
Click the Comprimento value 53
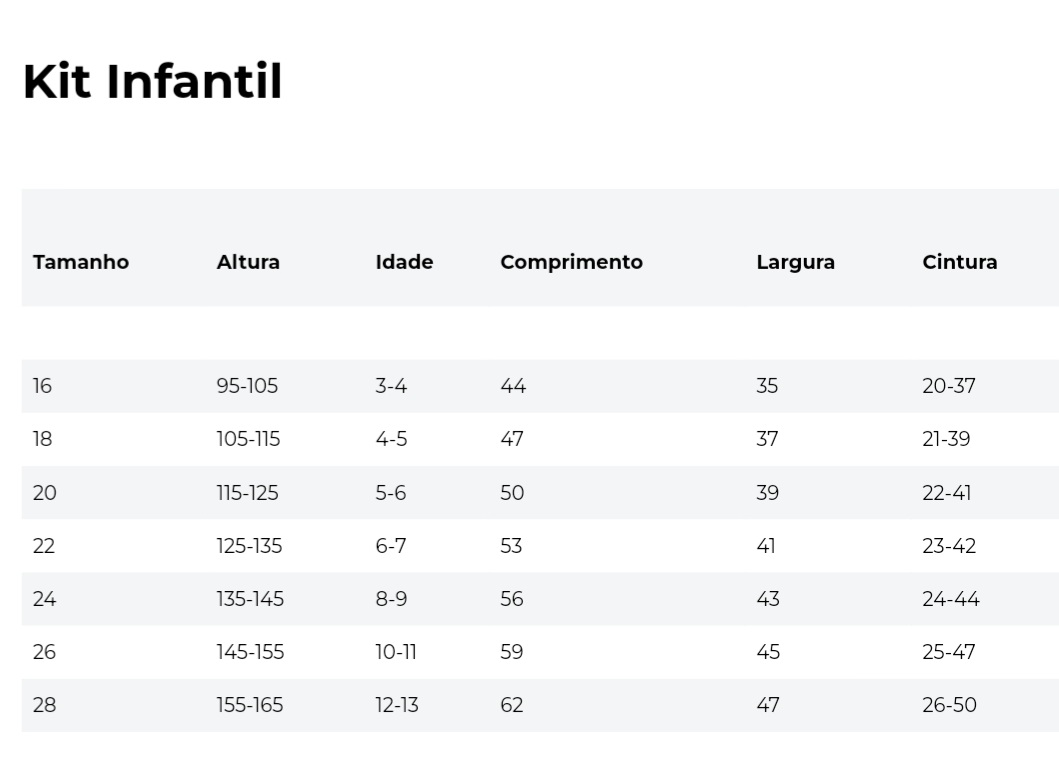(x=511, y=546)
